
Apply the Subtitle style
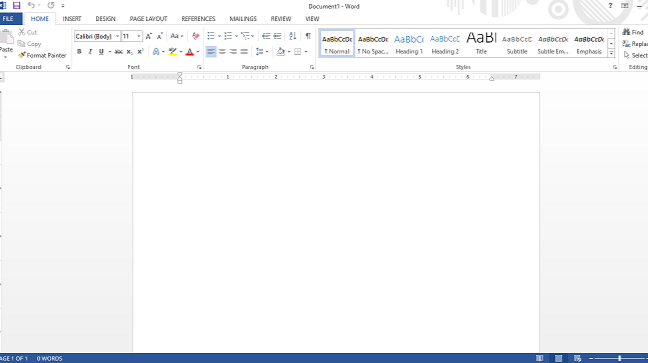(x=517, y=43)
